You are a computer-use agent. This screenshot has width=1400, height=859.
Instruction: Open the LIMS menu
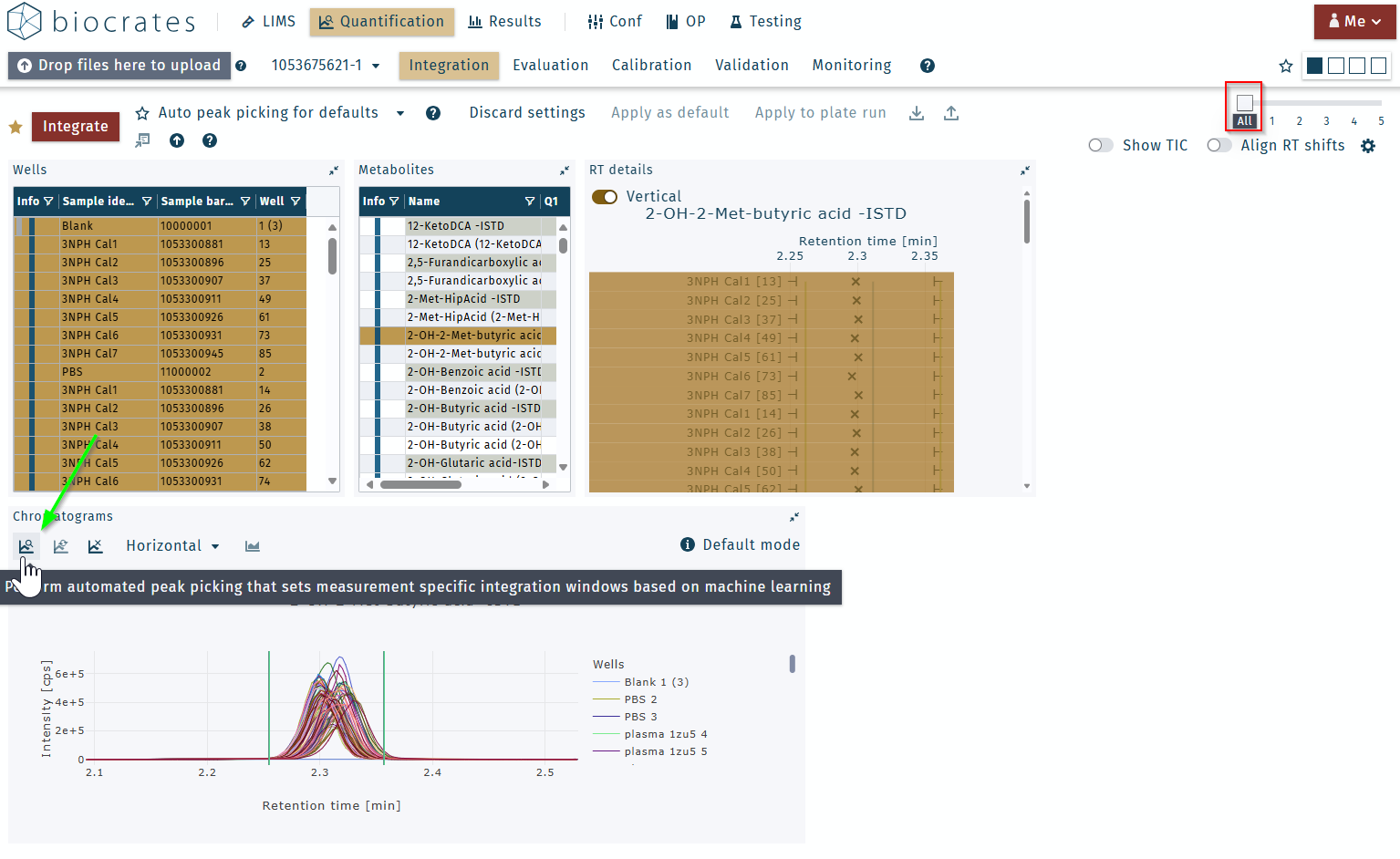point(268,22)
